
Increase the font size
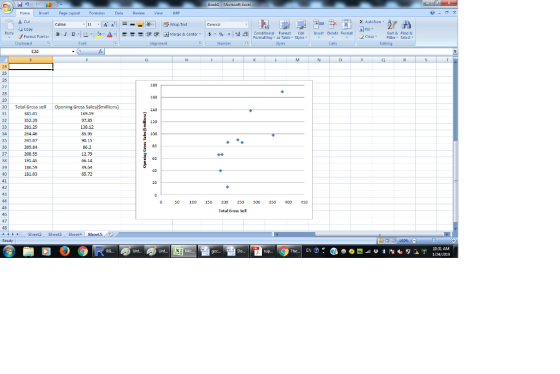click(105, 25)
